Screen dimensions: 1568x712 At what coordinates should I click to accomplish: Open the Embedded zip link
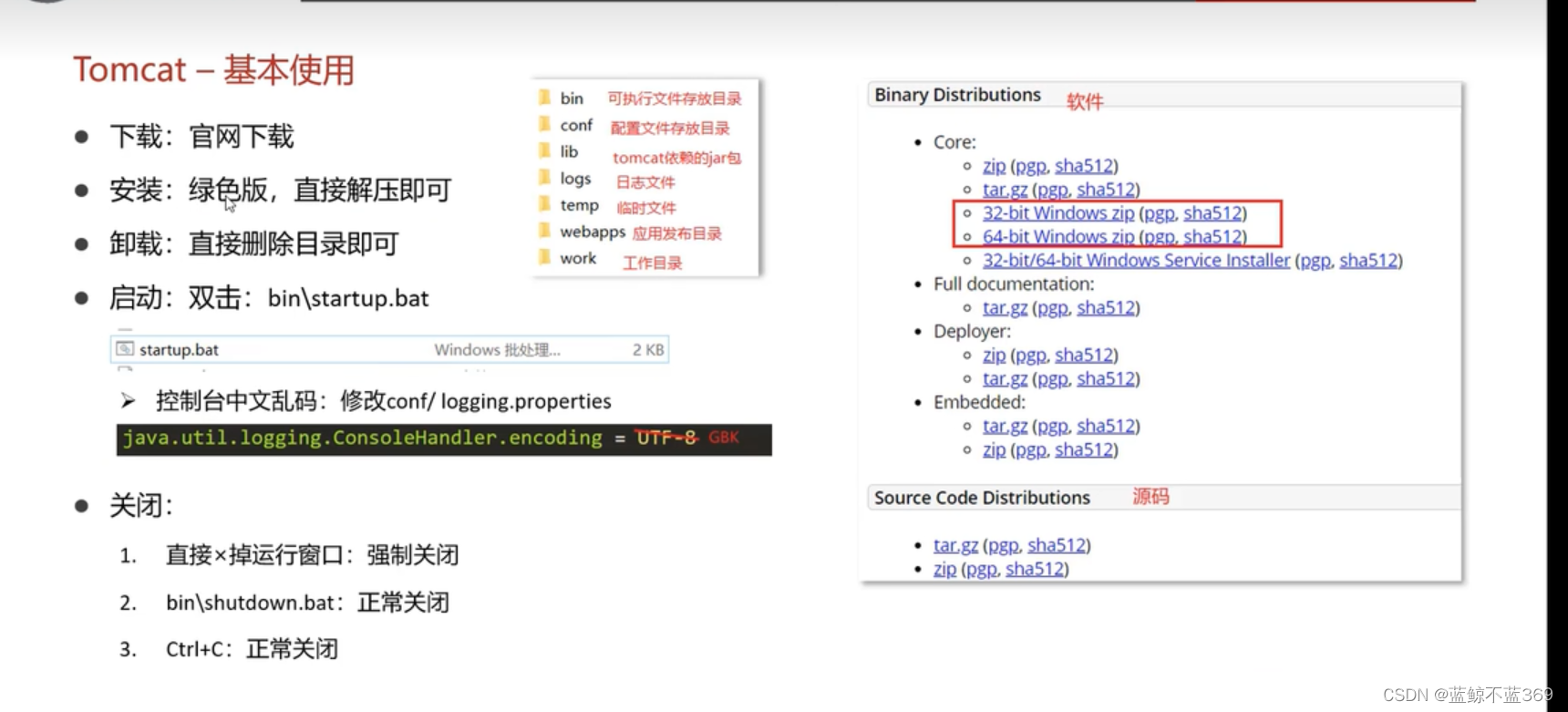click(994, 450)
